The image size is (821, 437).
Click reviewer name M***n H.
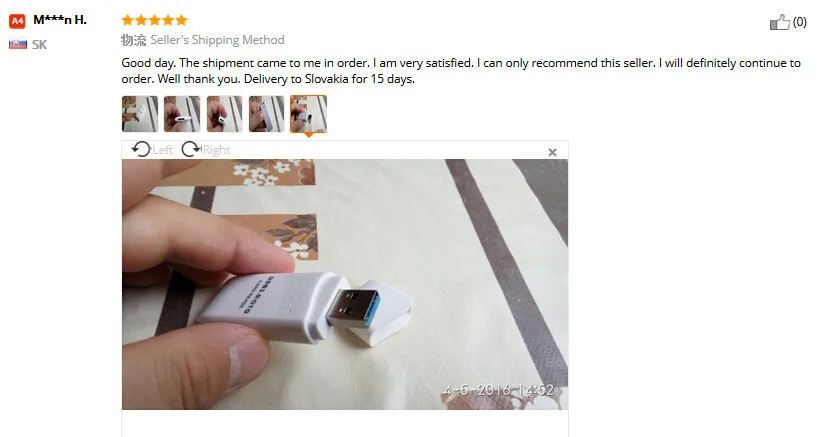[x=60, y=20]
